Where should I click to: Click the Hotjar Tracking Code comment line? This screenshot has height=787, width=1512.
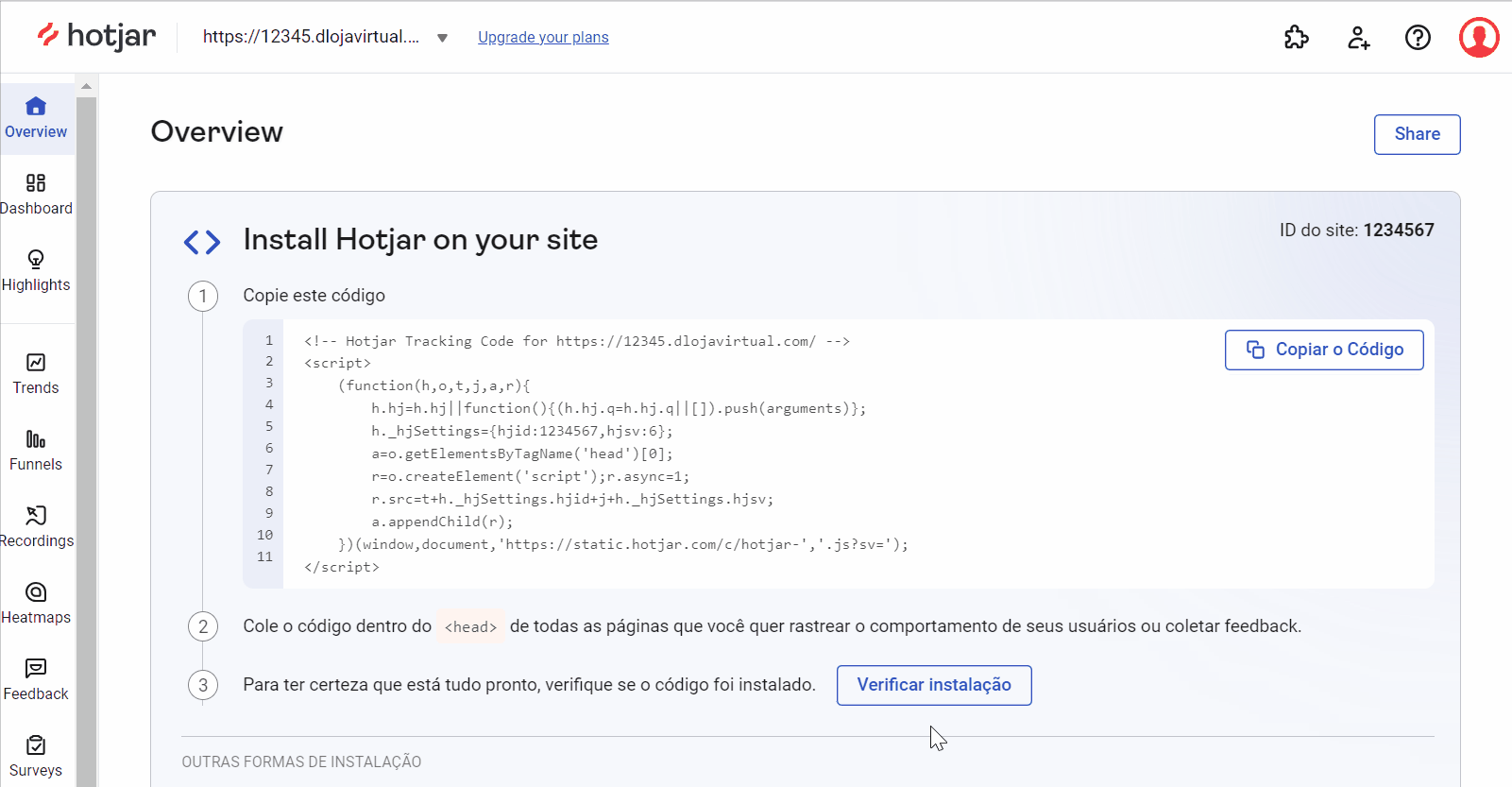tap(577, 341)
